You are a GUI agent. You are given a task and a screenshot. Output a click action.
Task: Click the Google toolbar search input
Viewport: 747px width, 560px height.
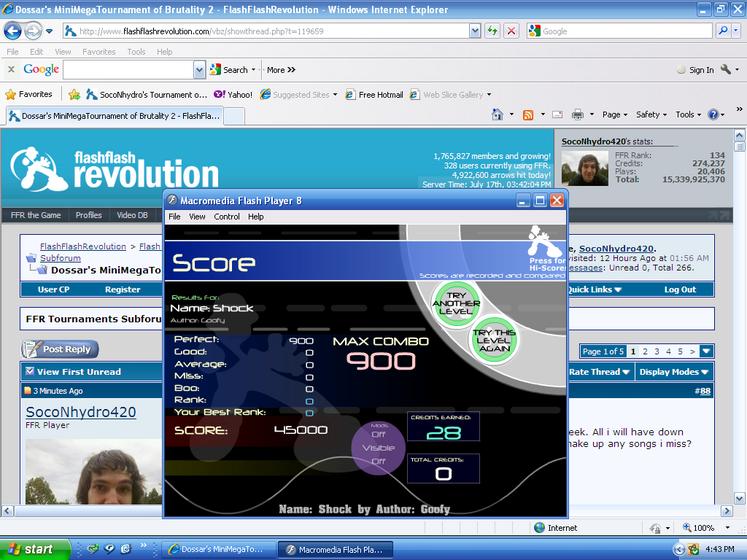[128, 70]
